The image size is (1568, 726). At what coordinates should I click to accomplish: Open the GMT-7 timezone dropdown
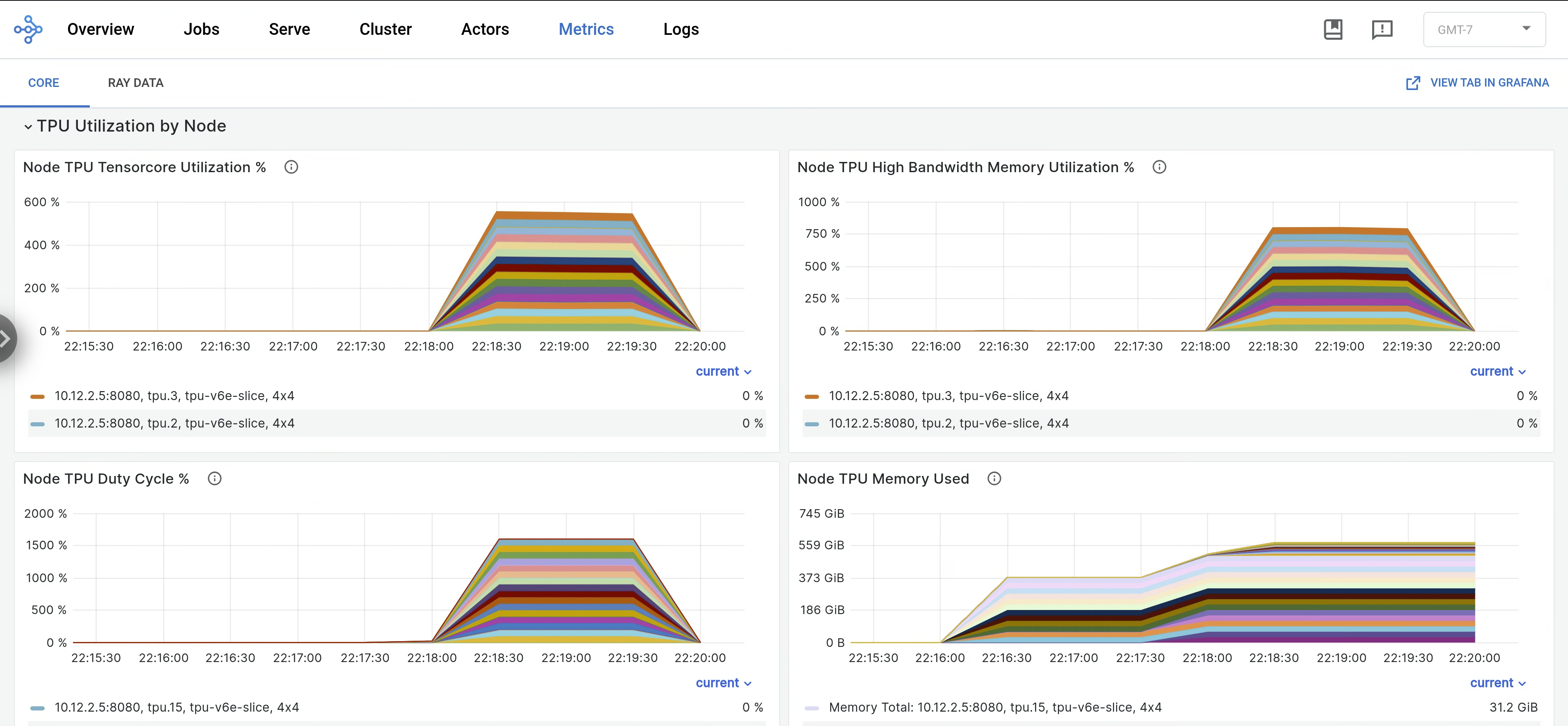(1484, 29)
